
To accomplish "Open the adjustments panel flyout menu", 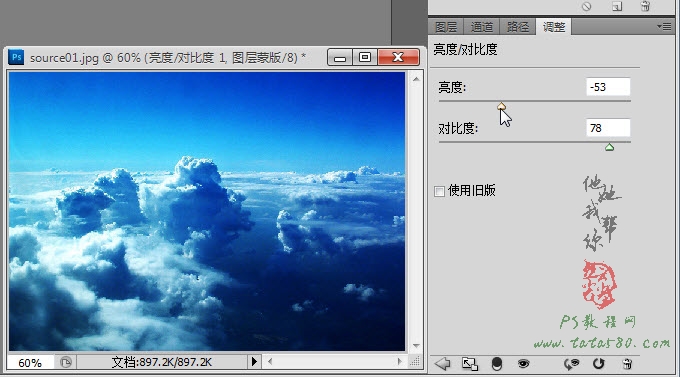I will click(664, 27).
